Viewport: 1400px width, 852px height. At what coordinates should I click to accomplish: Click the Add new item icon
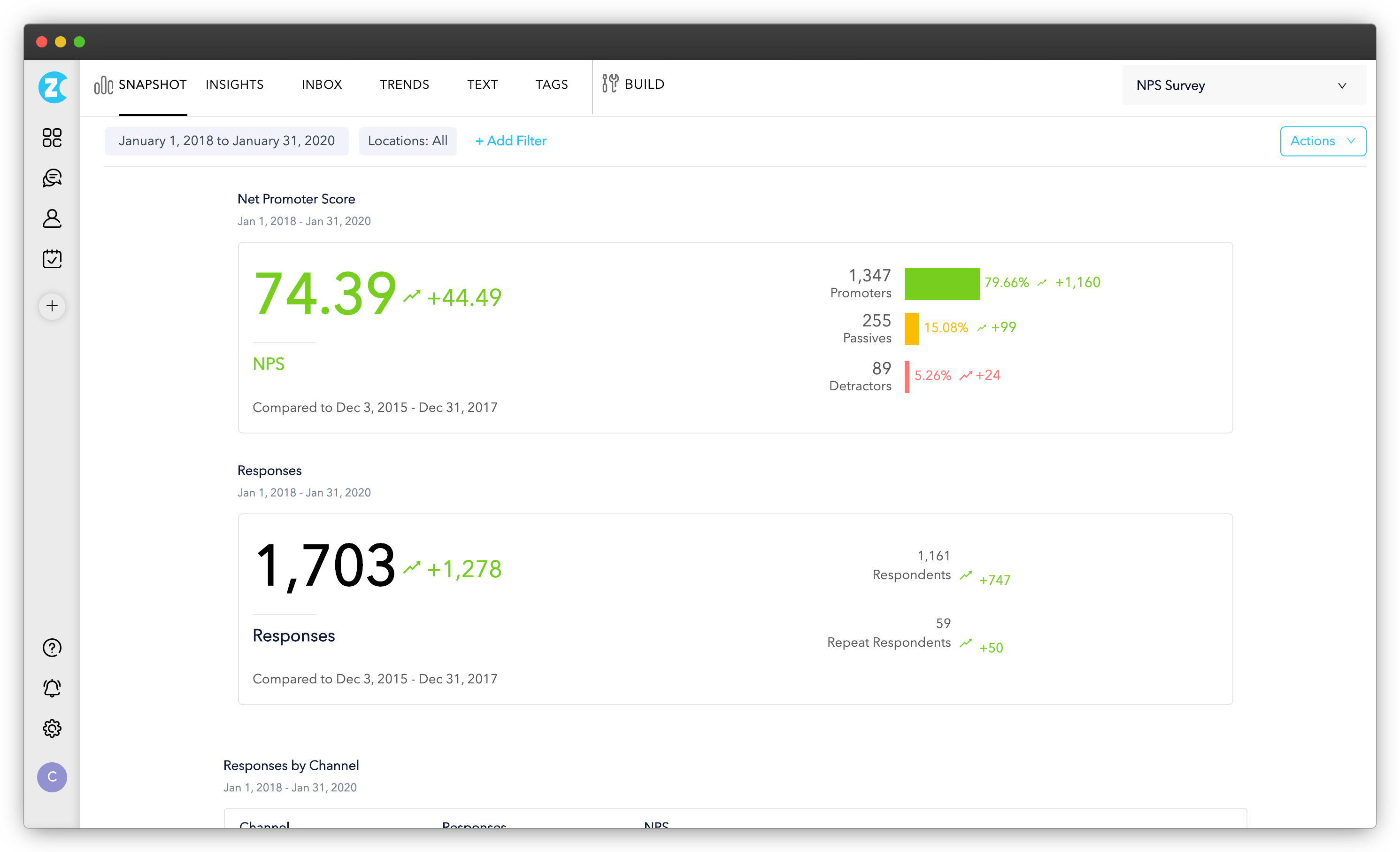(52, 306)
